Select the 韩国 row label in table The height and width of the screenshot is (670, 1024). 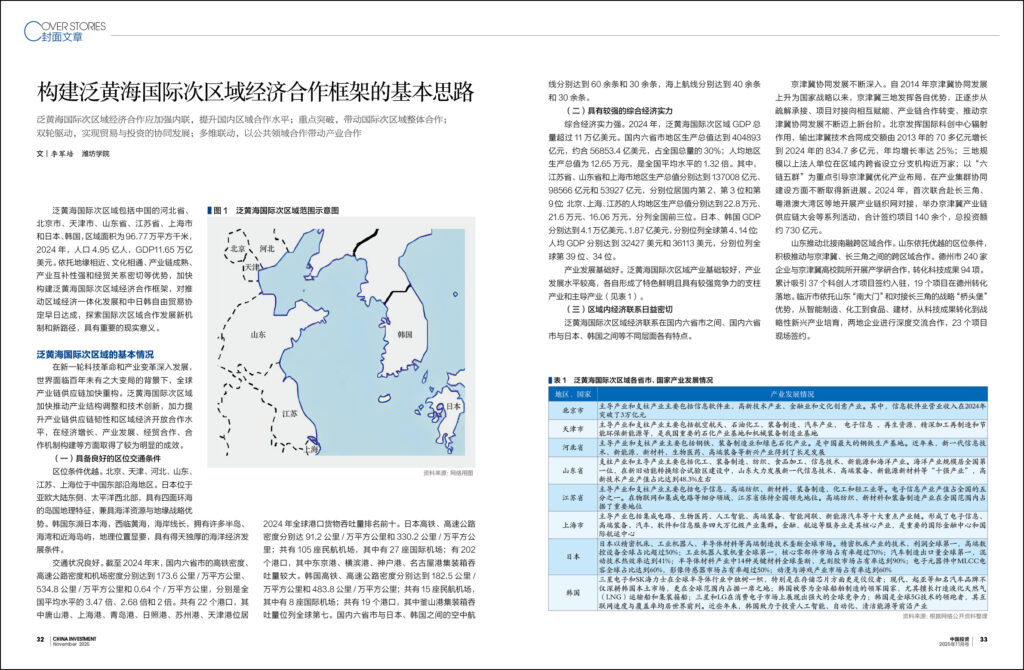574,590
